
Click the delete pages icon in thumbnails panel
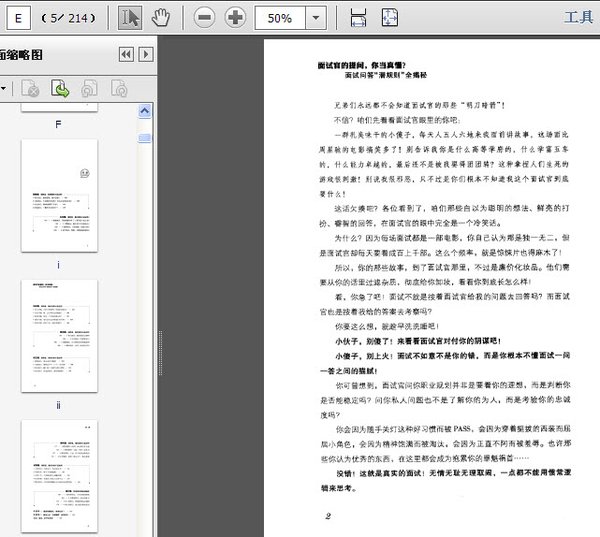[x=31, y=90]
